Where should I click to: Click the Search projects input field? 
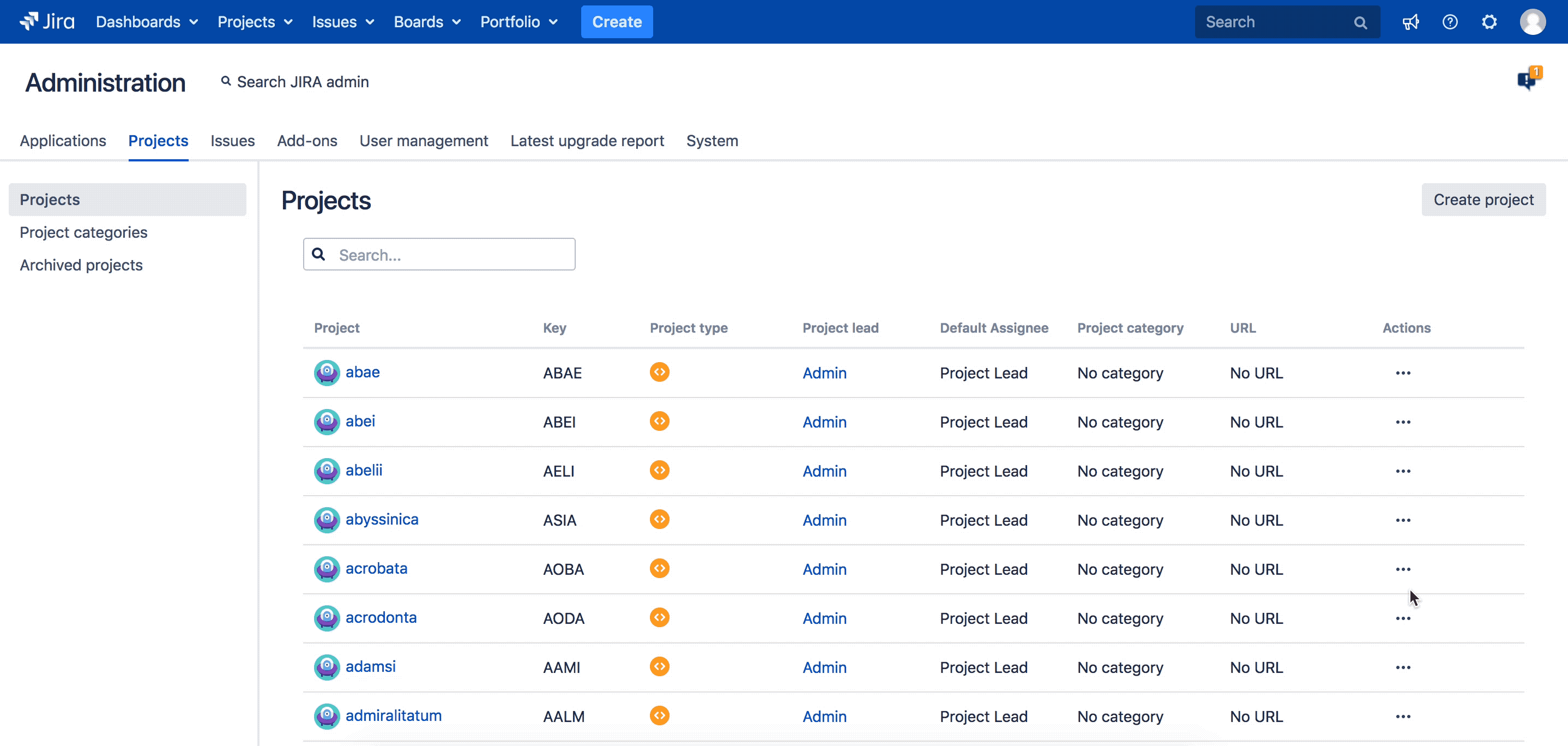tap(441, 254)
